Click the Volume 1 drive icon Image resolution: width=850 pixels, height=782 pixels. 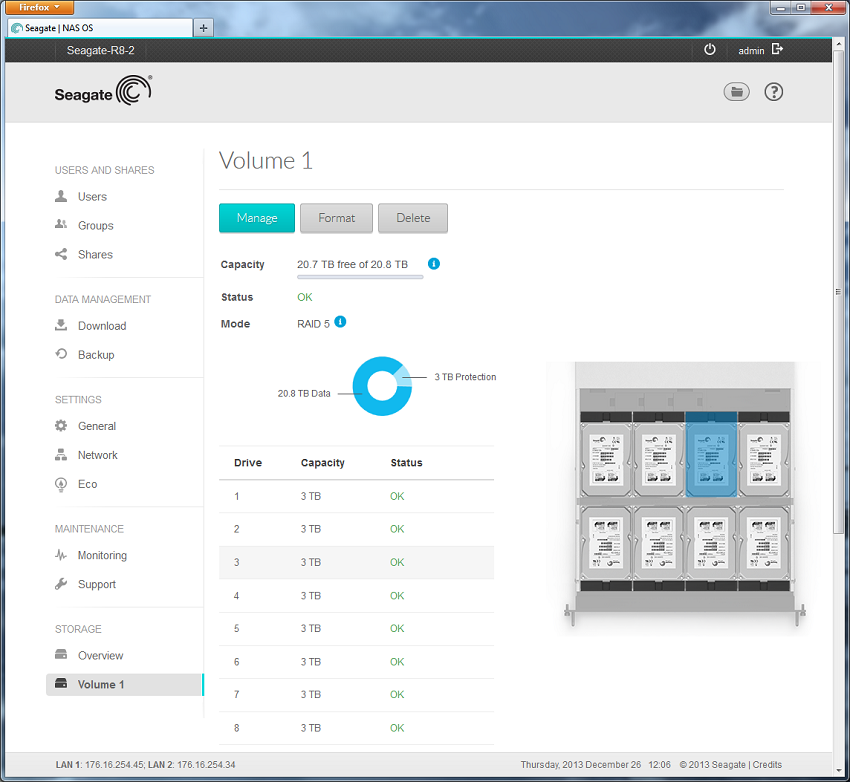[61, 684]
